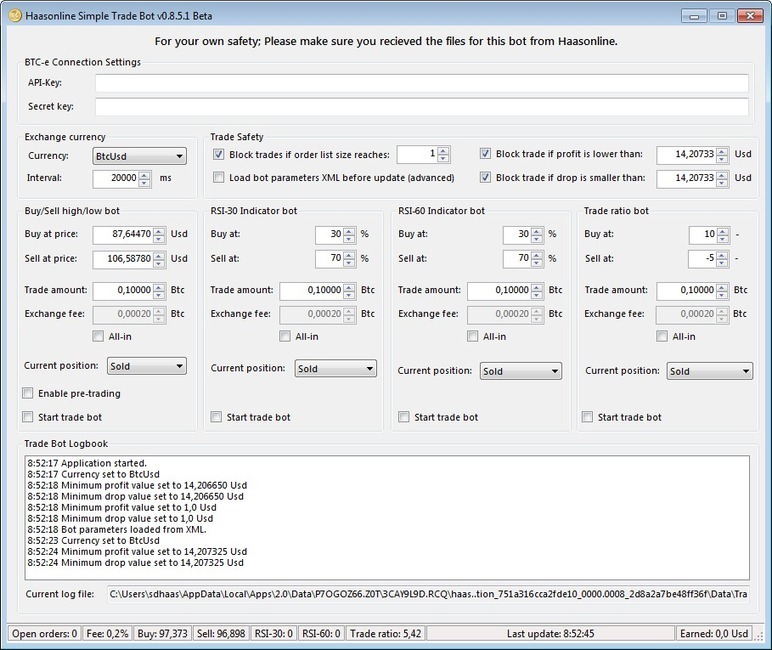Check Start trade bot for RSI-30 bot
This screenshot has height=650, width=772.
point(216,417)
